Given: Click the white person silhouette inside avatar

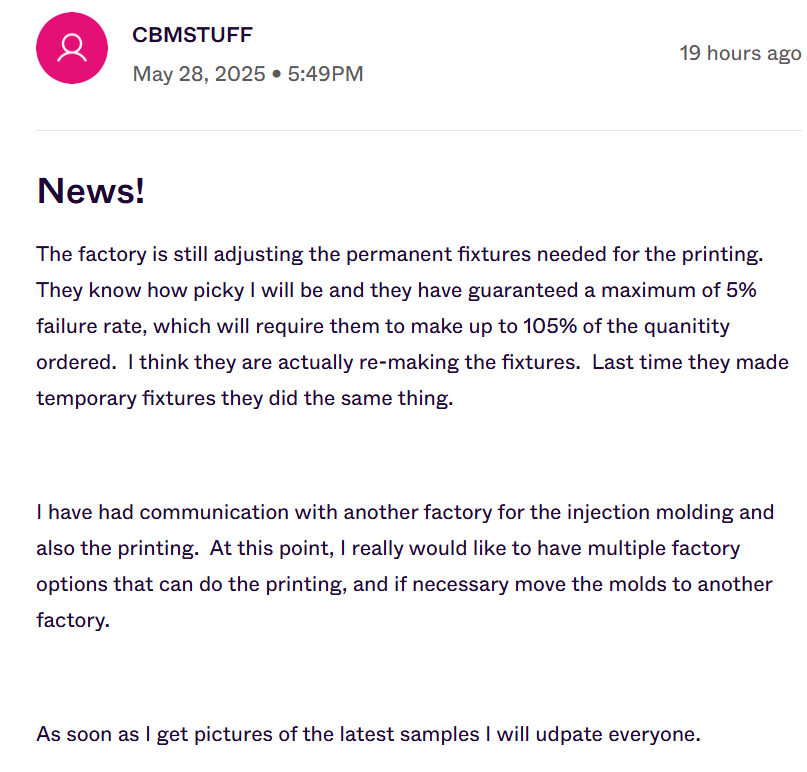Looking at the screenshot, I should point(72,48).
